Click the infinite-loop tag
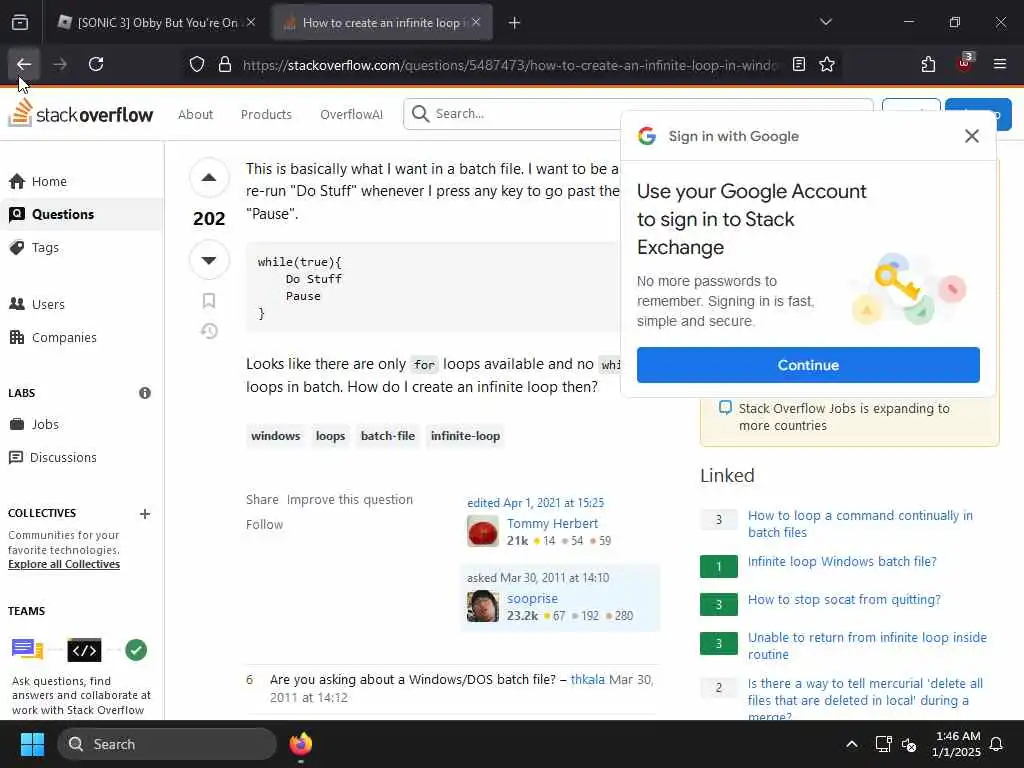The image size is (1024, 768). pyautogui.click(x=466, y=436)
